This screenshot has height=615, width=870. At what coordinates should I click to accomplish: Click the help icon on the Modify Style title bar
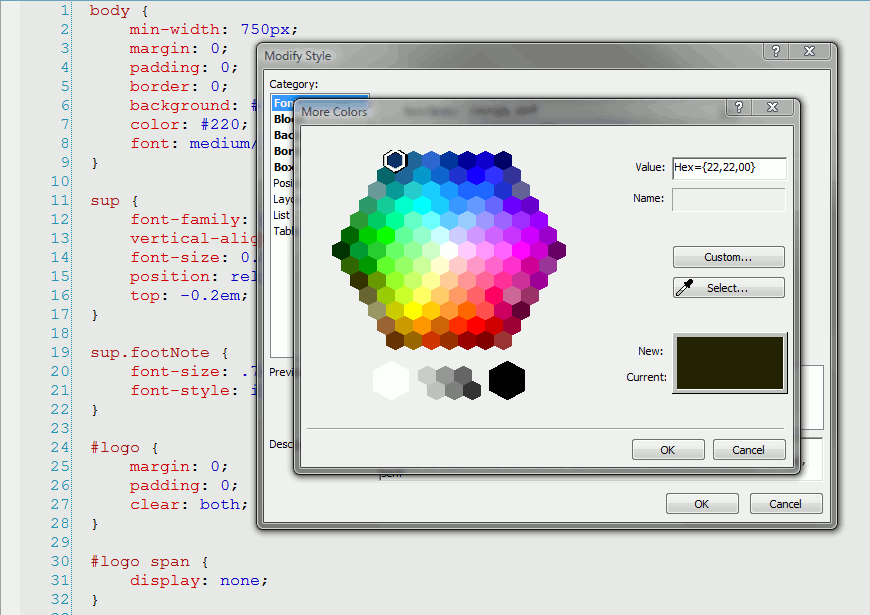click(776, 52)
